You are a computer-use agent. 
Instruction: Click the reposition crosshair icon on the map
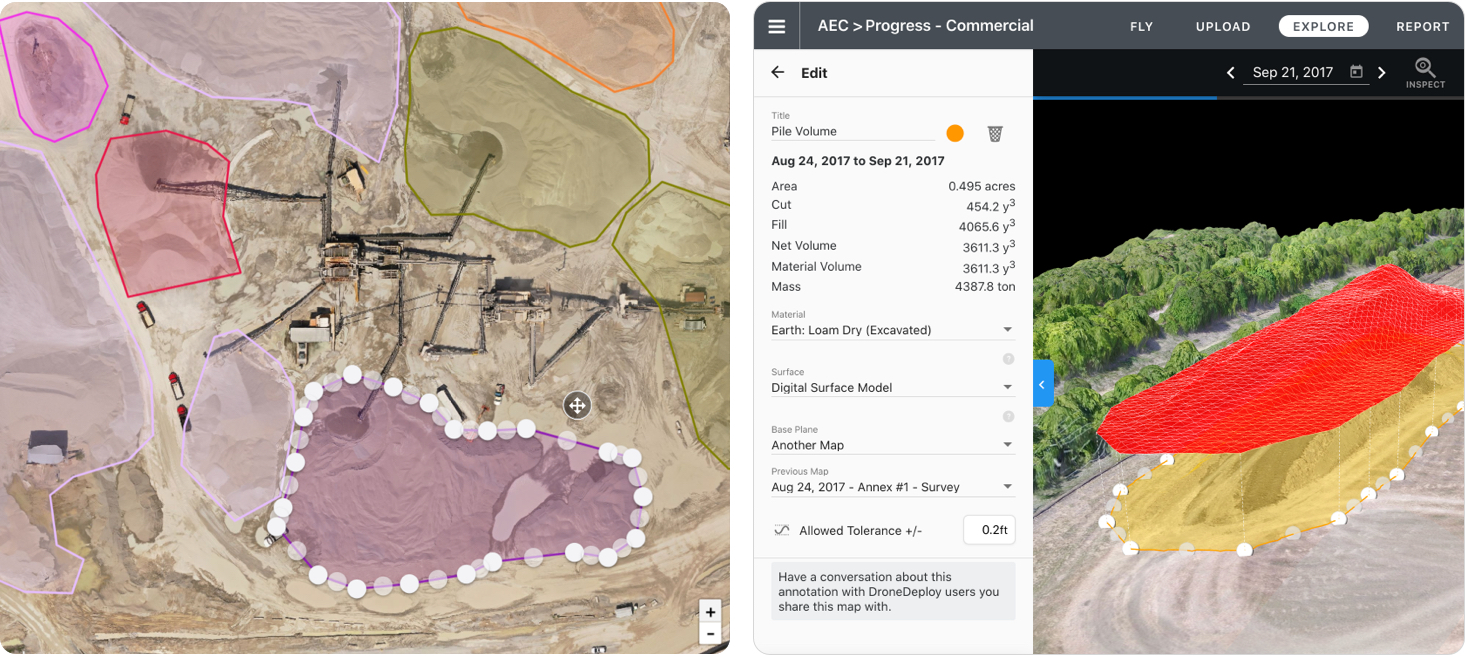[577, 406]
